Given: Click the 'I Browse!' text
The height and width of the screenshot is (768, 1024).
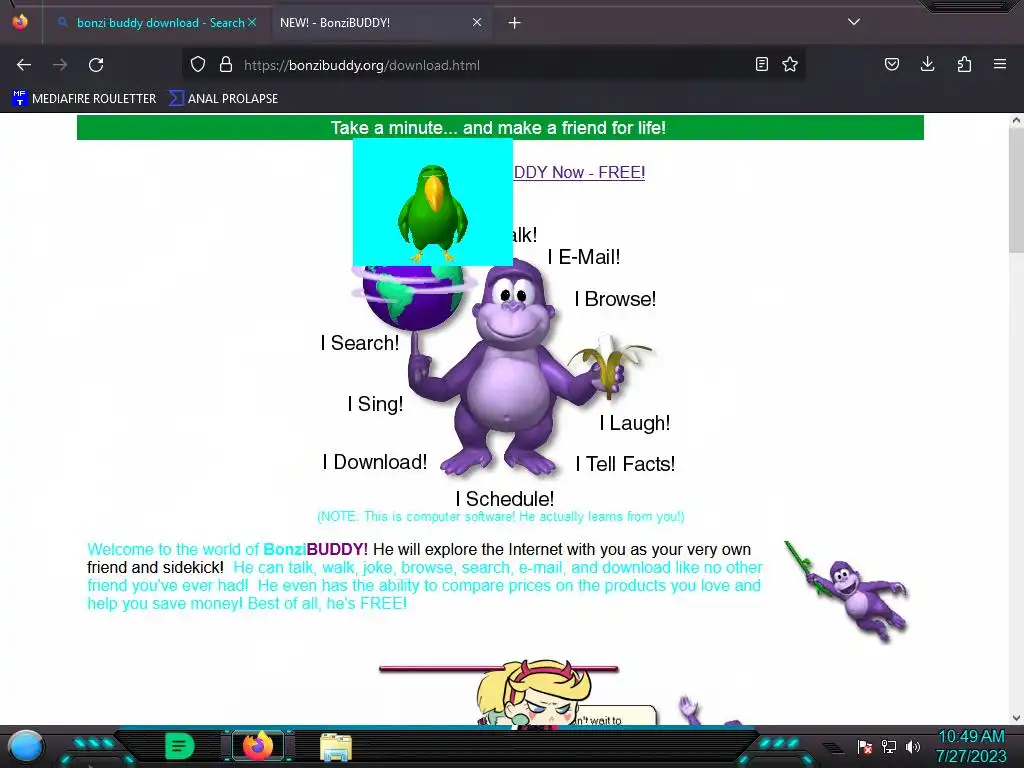Looking at the screenshot, I should [x=615, y=298].
